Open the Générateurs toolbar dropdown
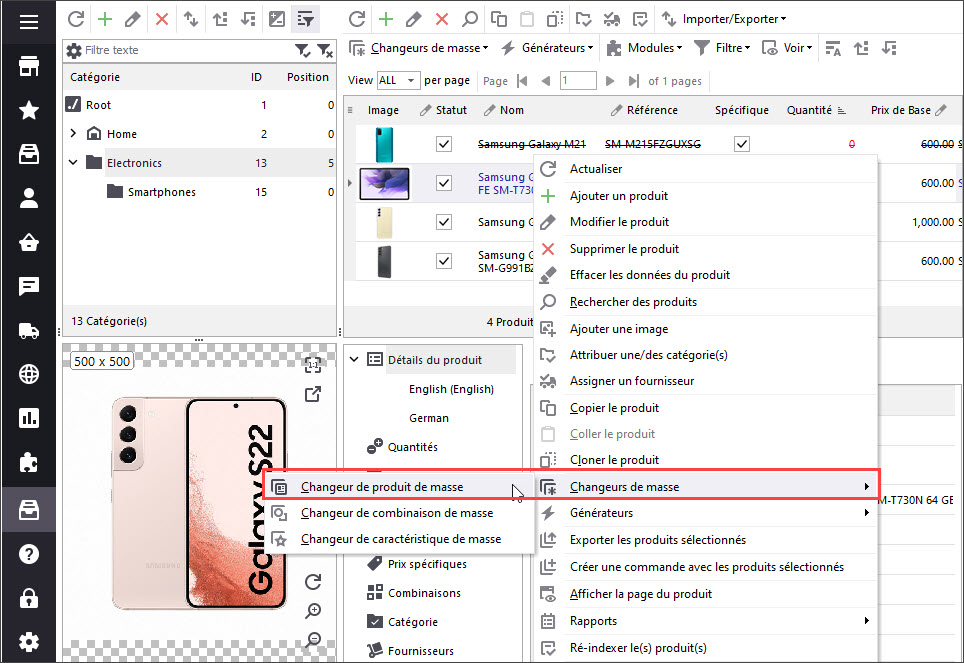Viewport: 964px width, 663px height. 547,48
